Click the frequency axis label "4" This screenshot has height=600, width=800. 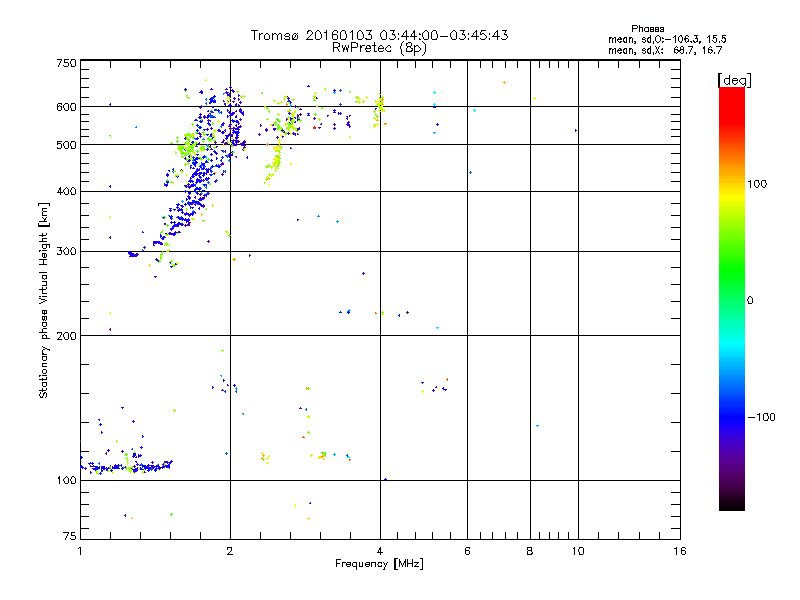coord(380,551)
